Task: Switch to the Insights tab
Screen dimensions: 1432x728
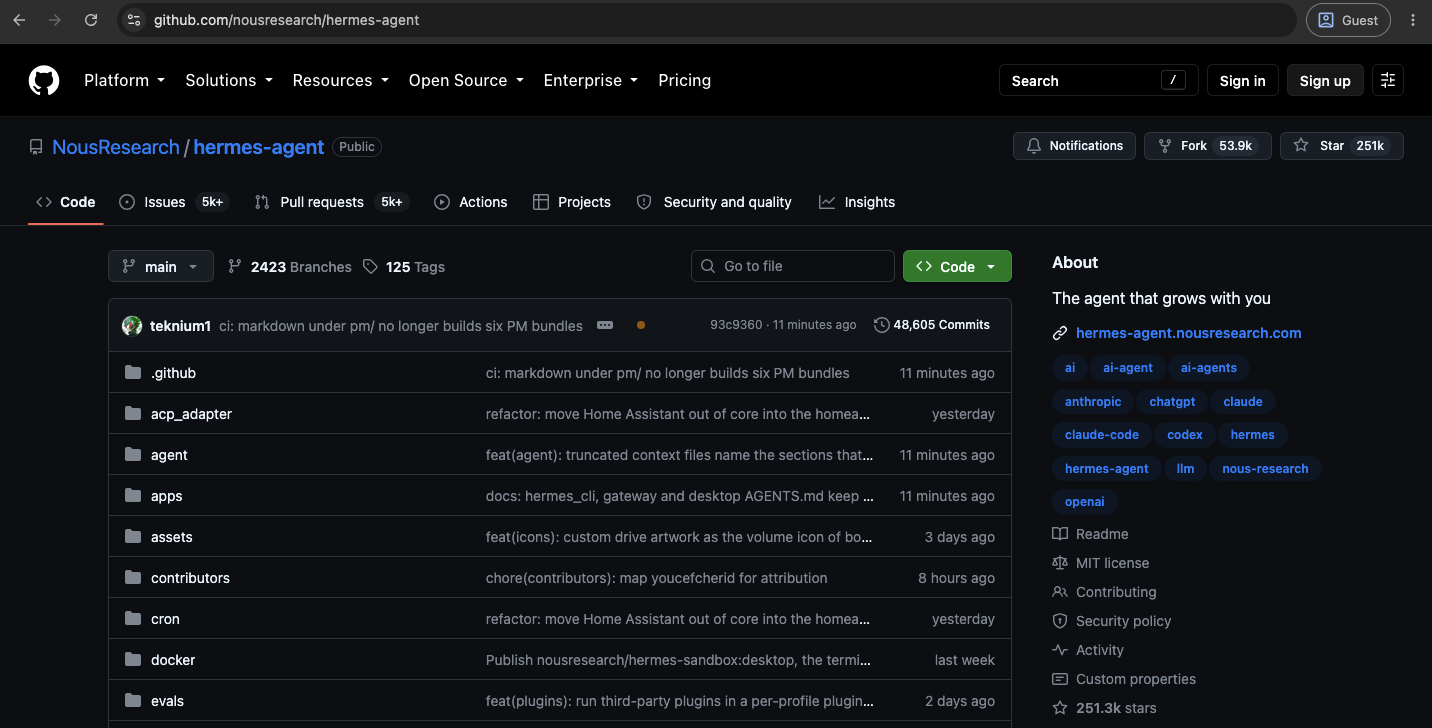Action: pos(857,202)
